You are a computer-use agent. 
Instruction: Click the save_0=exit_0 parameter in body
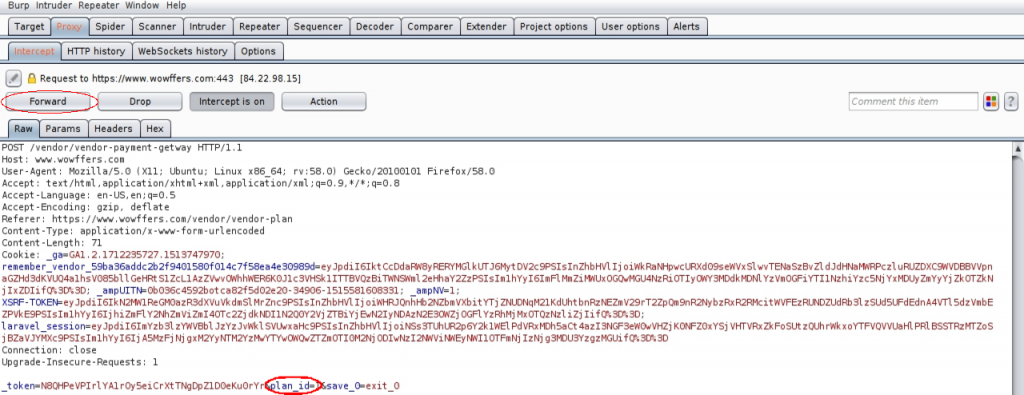363,386
